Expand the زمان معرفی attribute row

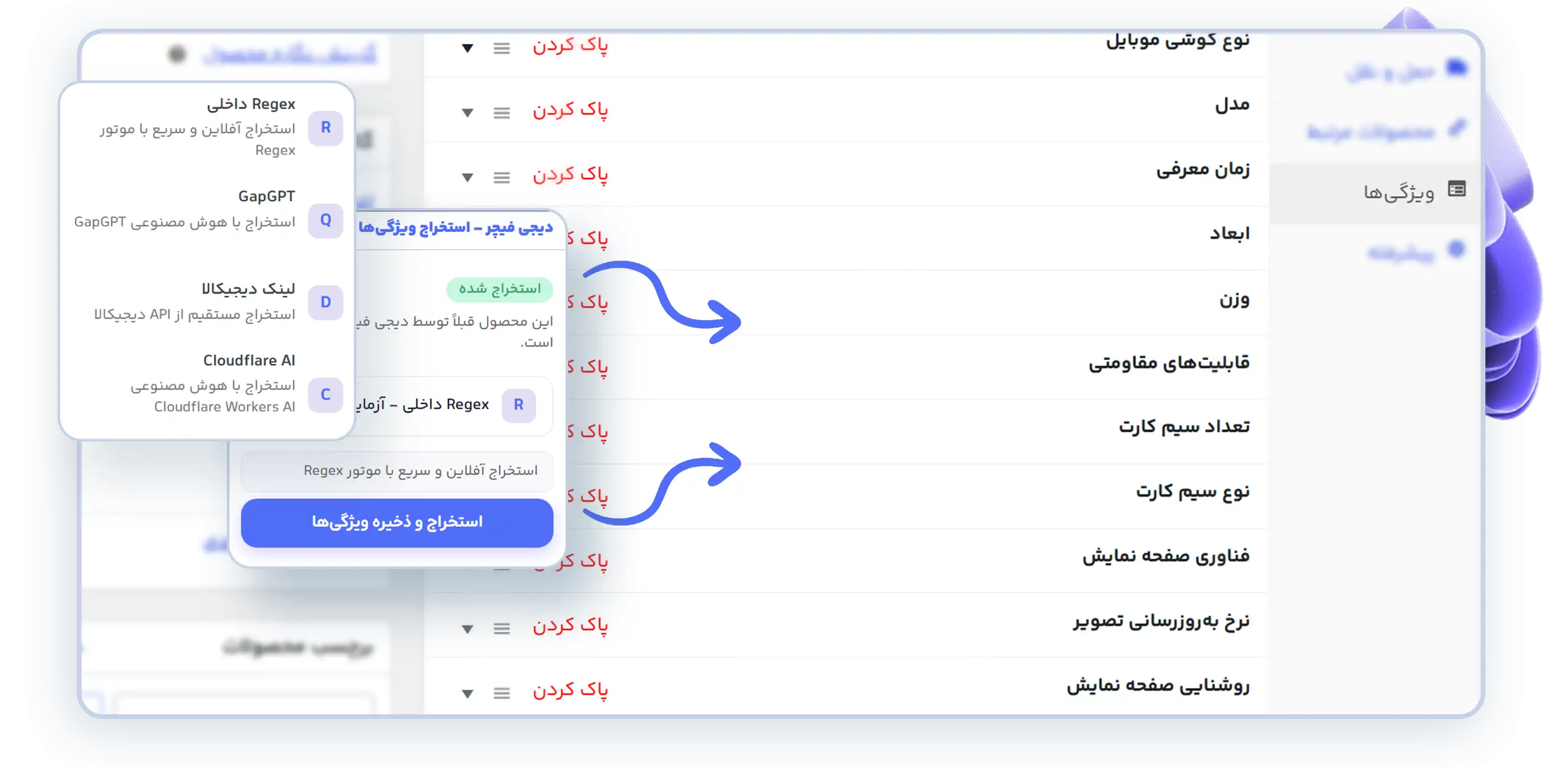coord(467,178)
